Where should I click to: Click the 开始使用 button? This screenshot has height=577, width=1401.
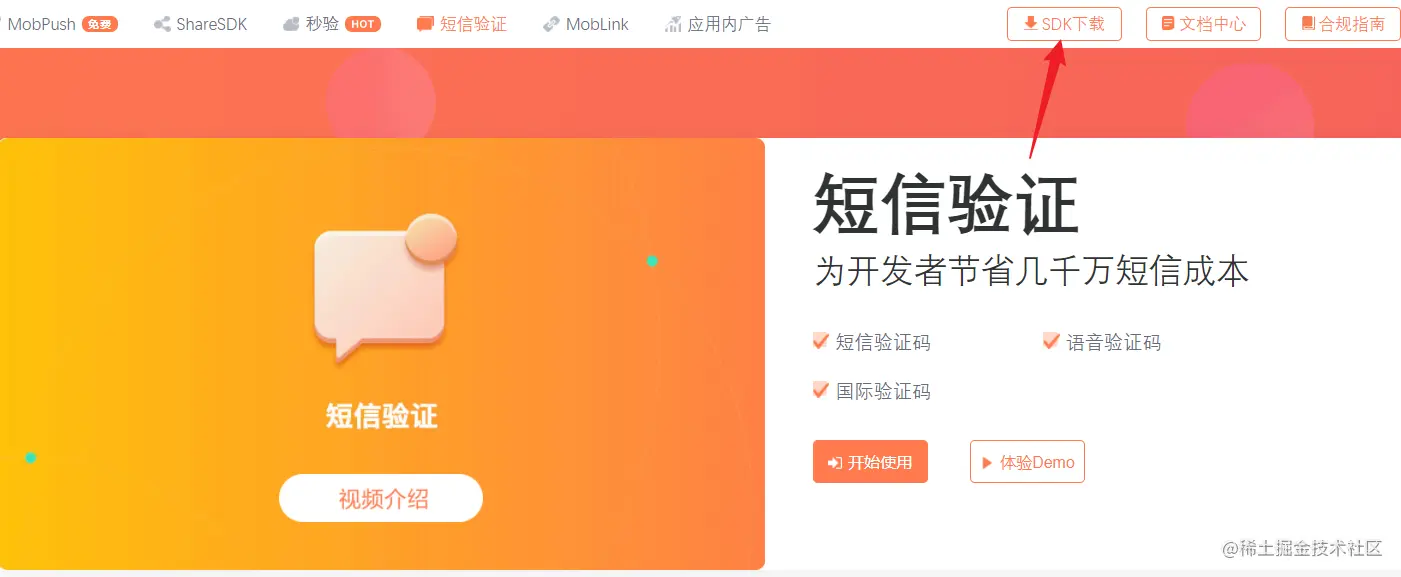870,462
